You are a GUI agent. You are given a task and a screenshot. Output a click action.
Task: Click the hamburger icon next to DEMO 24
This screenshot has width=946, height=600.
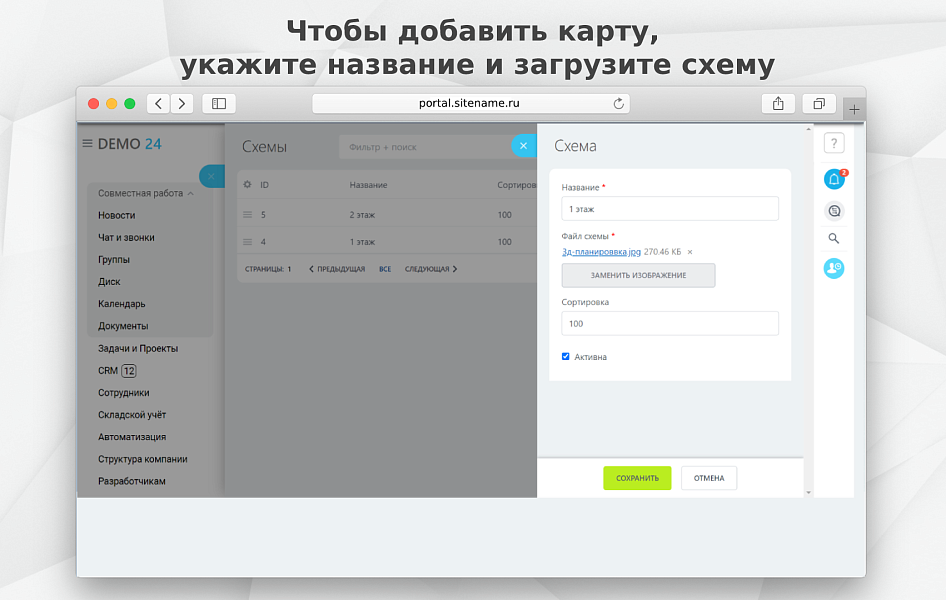(x=89, y=143)
